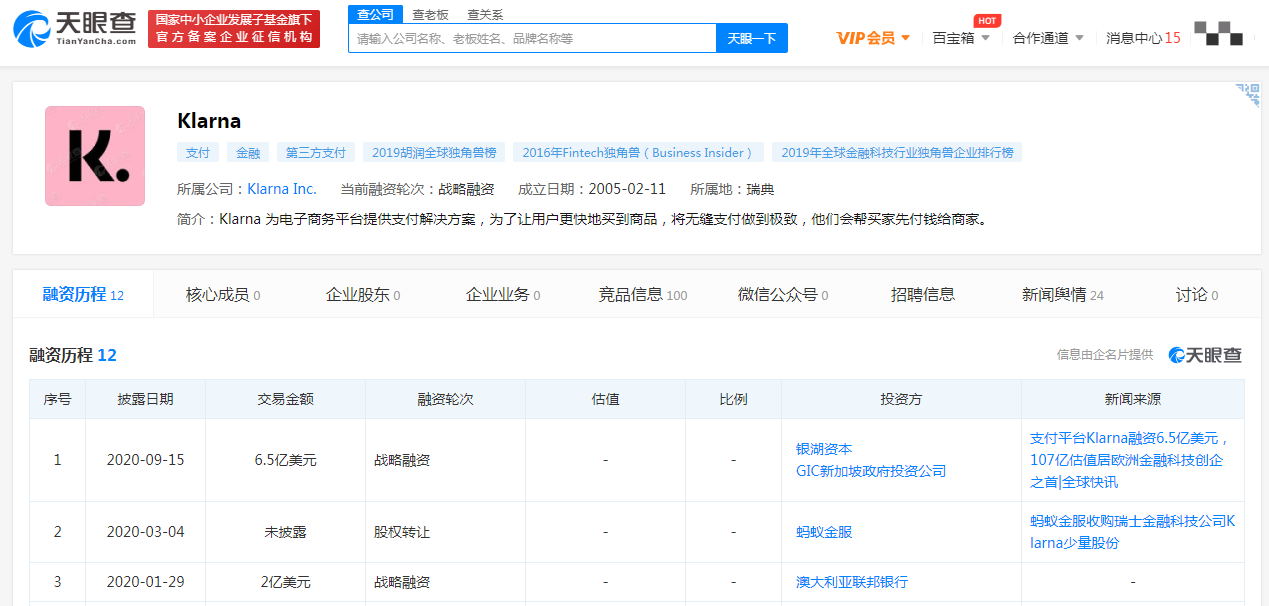
Task: Open the 蚂蚁金服 investor link
Action: click(x=824, y=532)
